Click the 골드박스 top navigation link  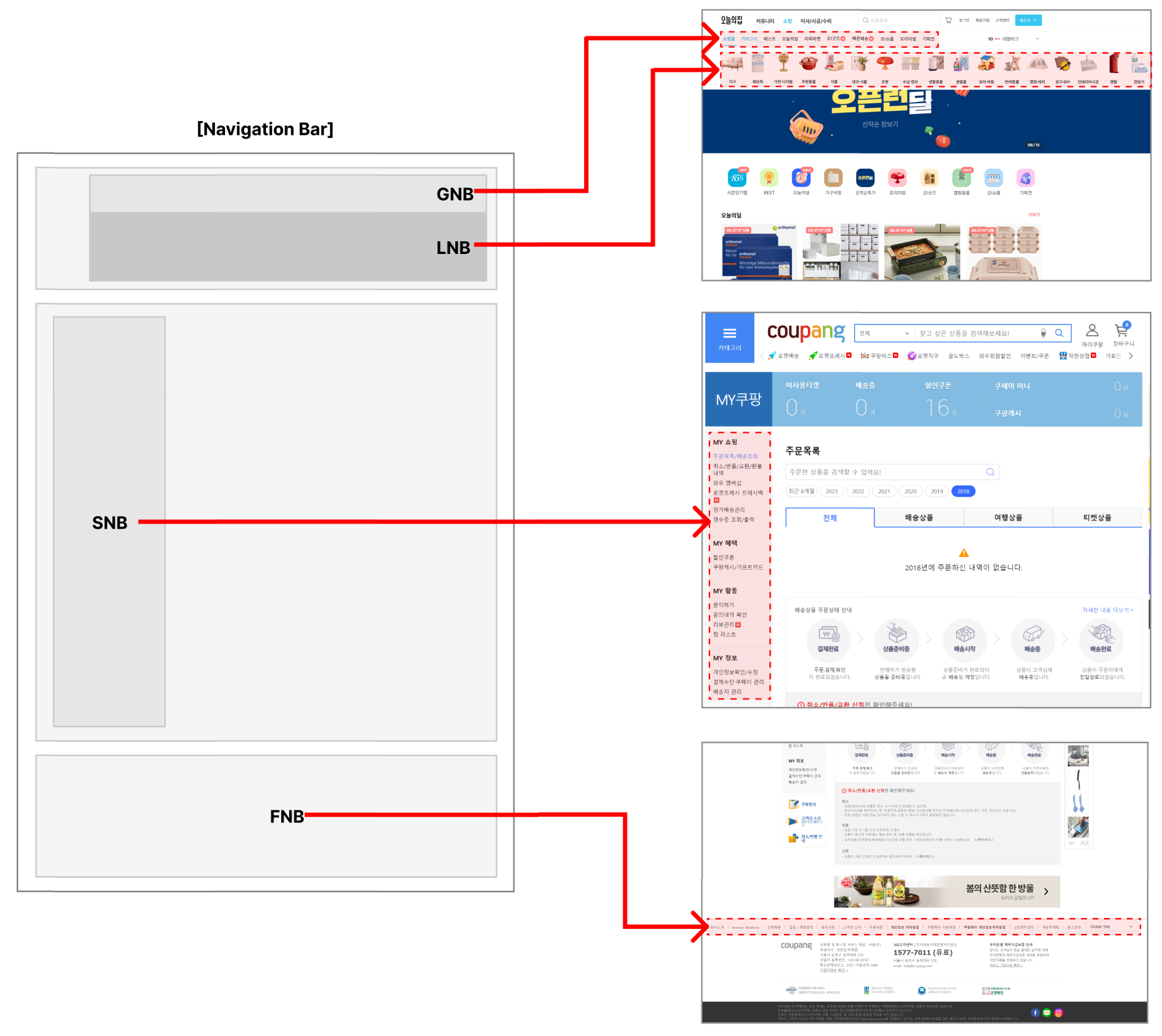[x=958, y=355]
